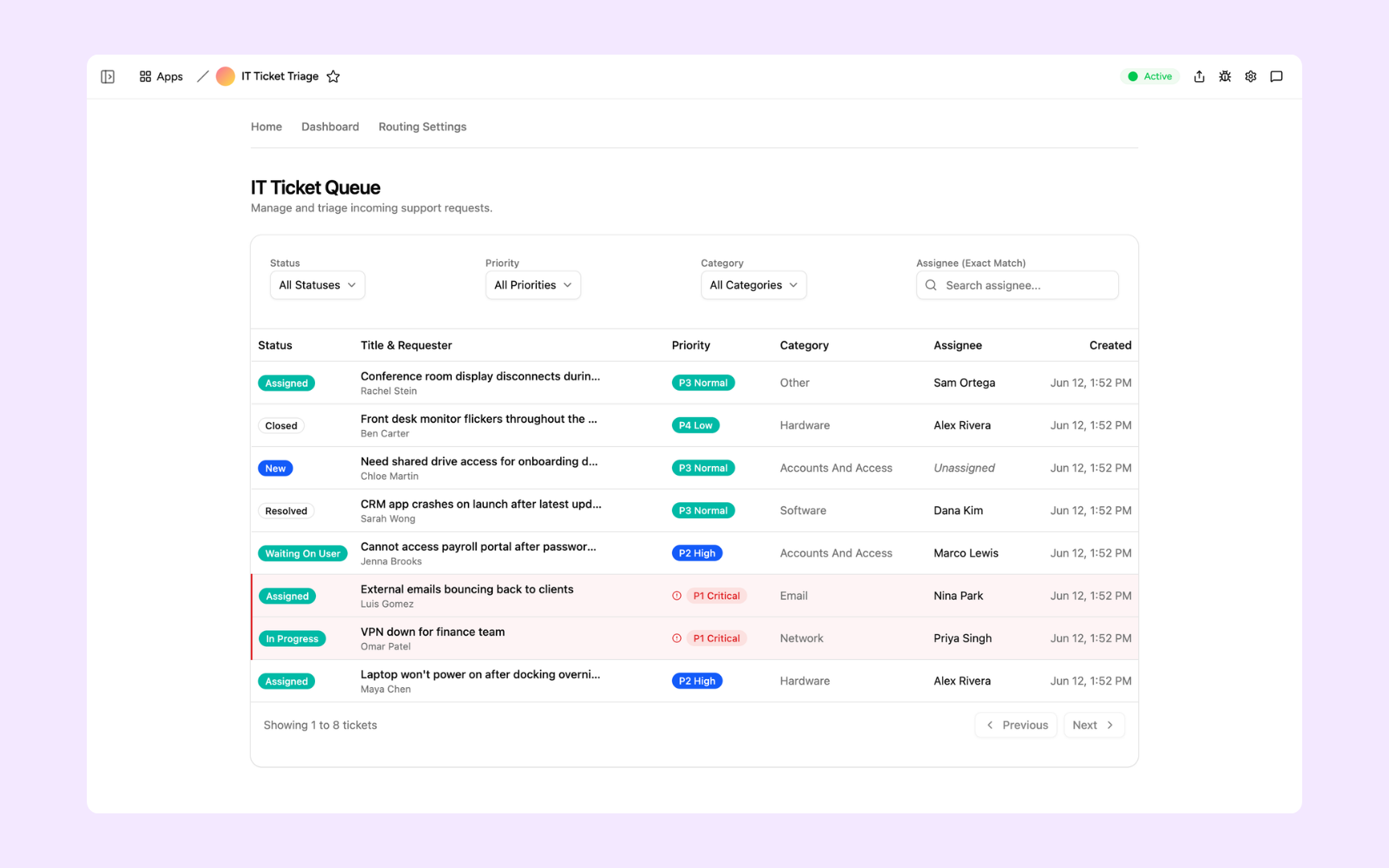Click assignee Dana Kim
Viewport: 1389px width, 868px height.
coord(958,510)
